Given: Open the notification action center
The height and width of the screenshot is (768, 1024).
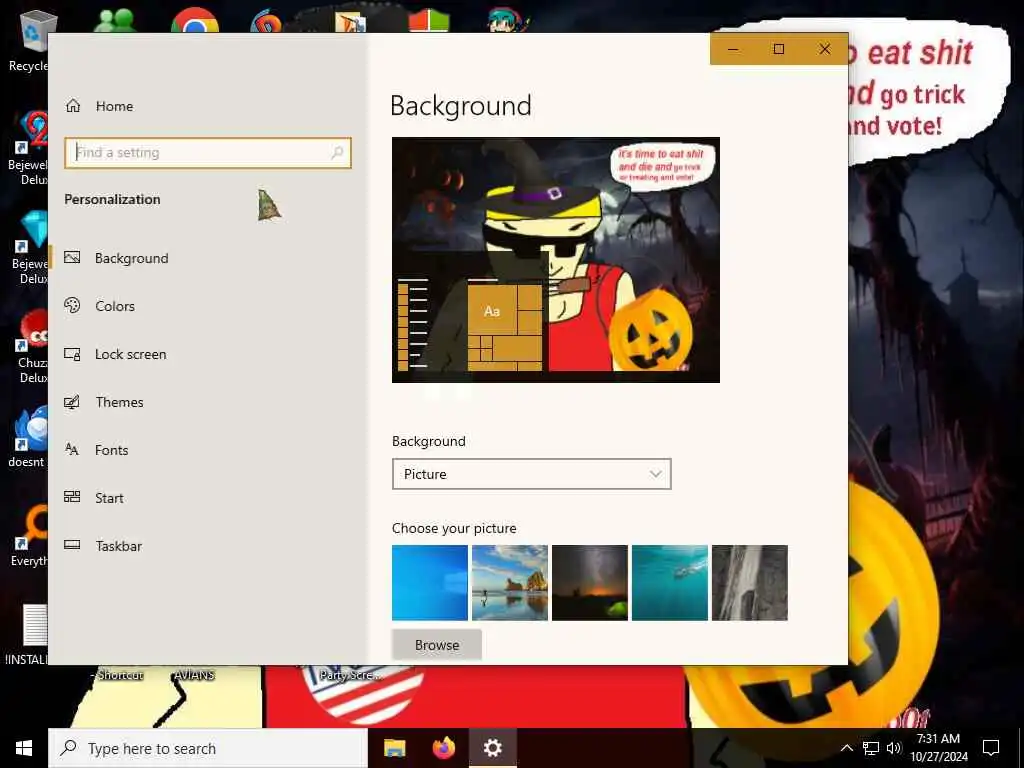Looking at the screenshot, I should (991, 748).
